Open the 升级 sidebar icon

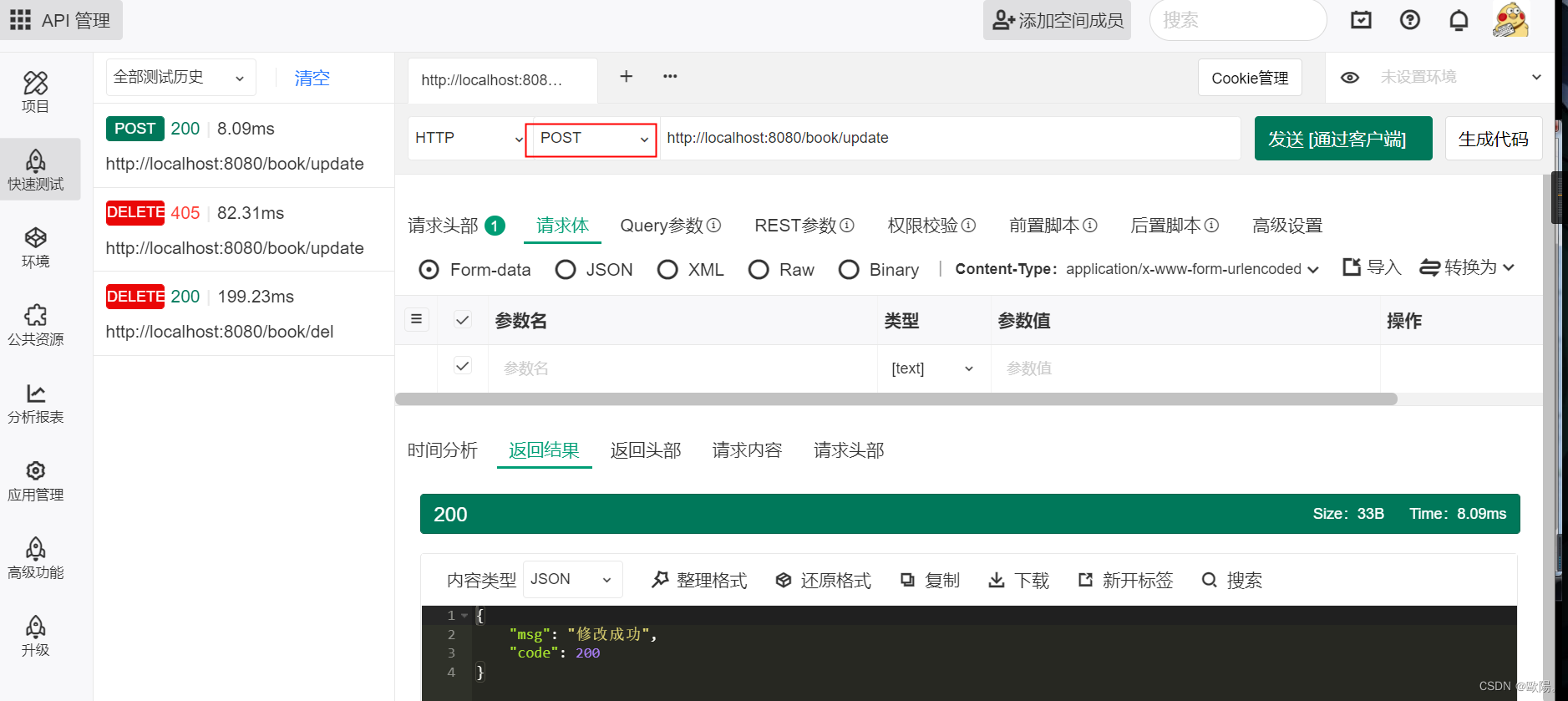[x=35, y=627]
